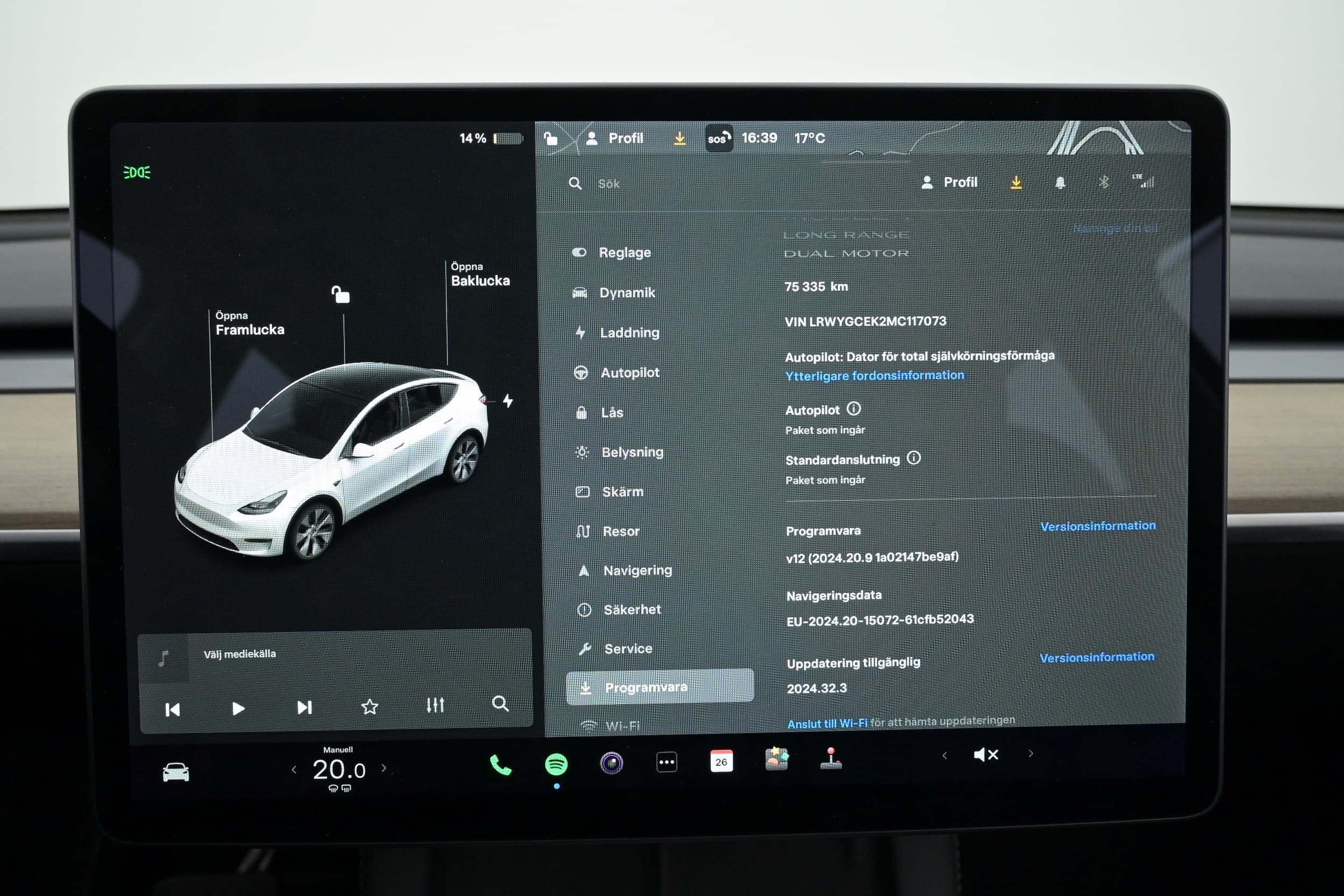Open car controls via bottom car icon
The height and width of the screenshot is (896, 1344).
click(175, 772)
